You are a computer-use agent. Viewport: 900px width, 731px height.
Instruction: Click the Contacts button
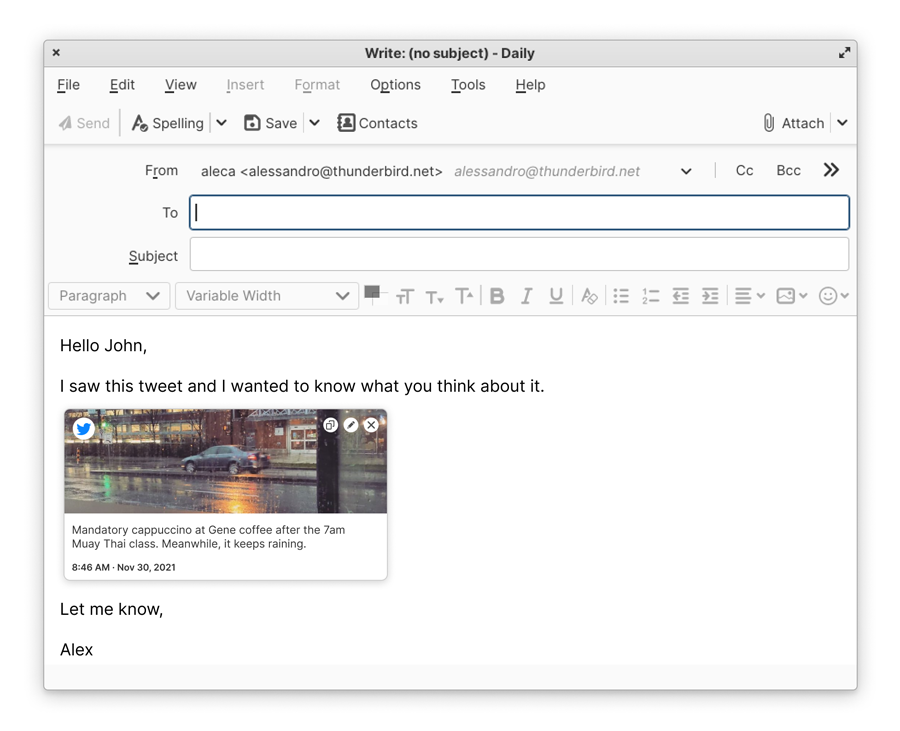377,123
